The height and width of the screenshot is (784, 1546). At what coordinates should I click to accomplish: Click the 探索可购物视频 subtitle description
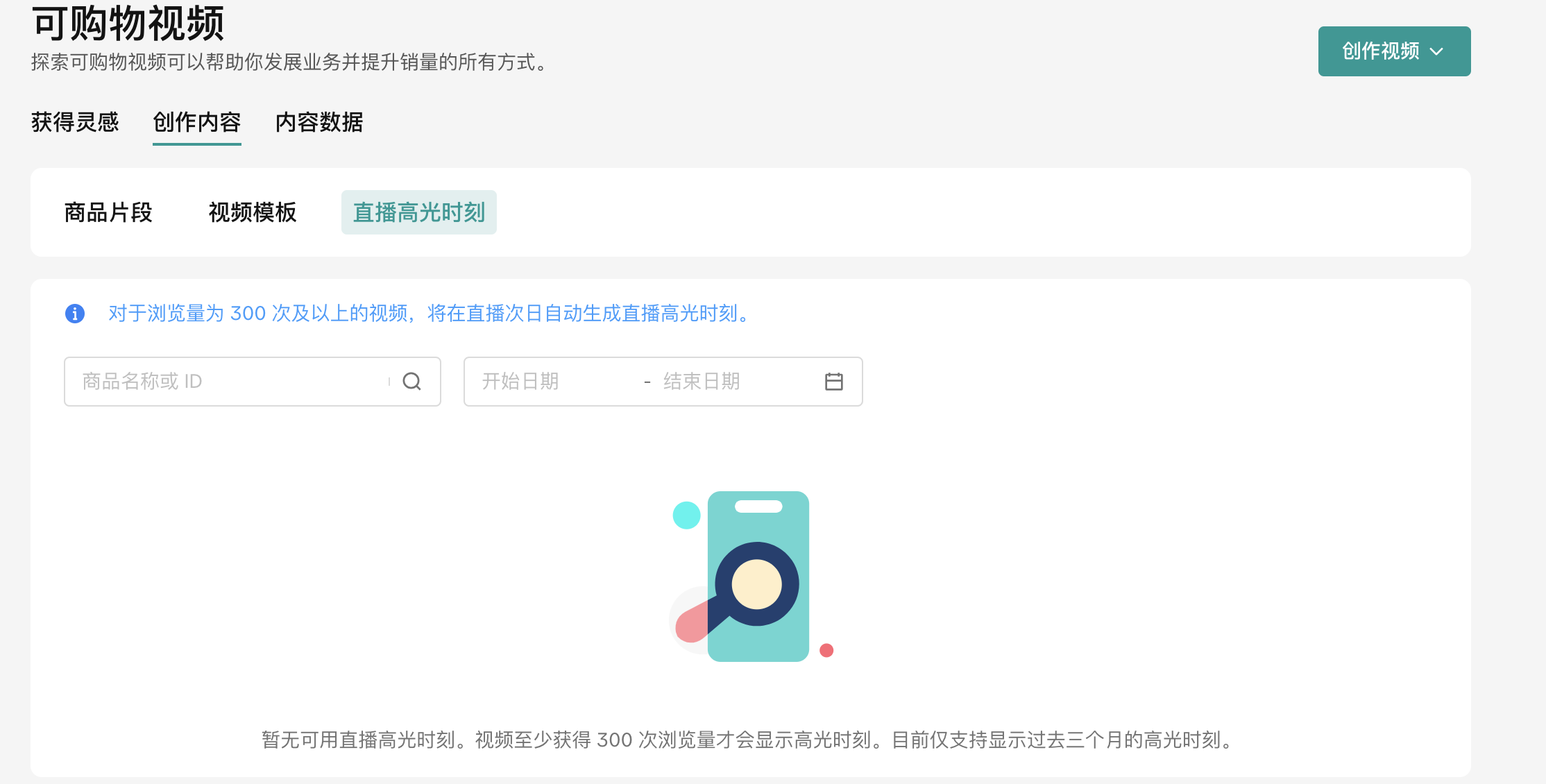[x=291, y=62]
